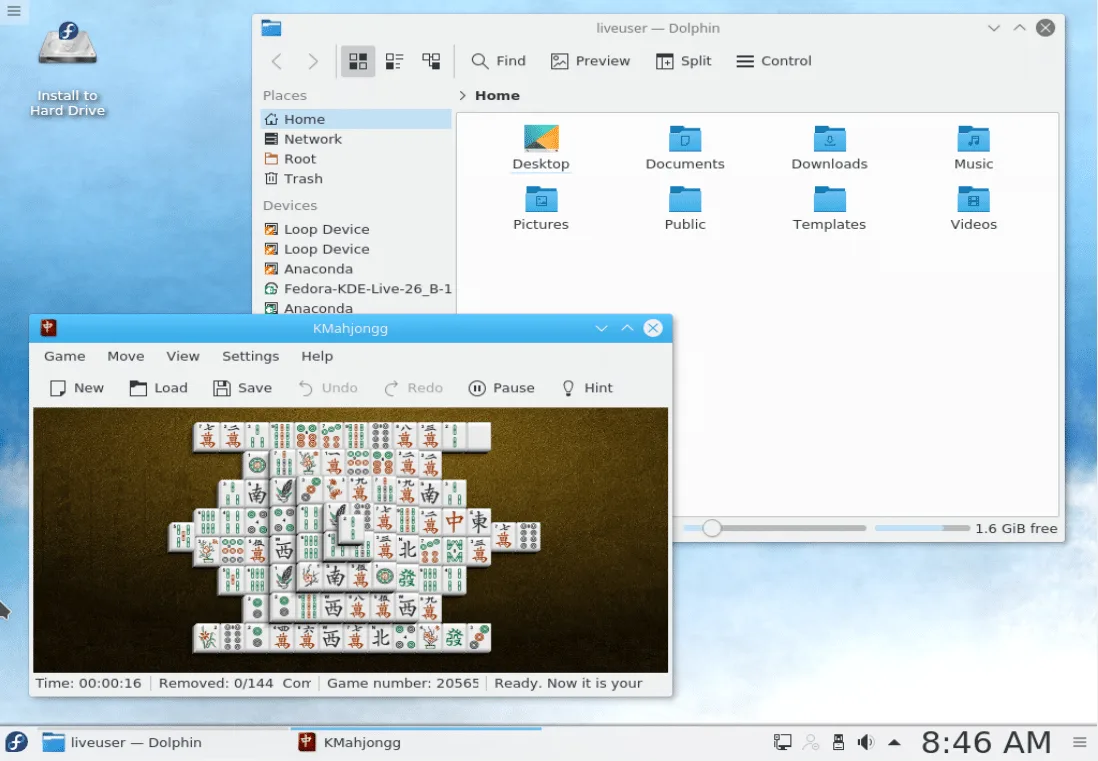This screenshot has height=761, width=1098.
Task: Select the second Loop Device entry
Action: click(356, 249)
